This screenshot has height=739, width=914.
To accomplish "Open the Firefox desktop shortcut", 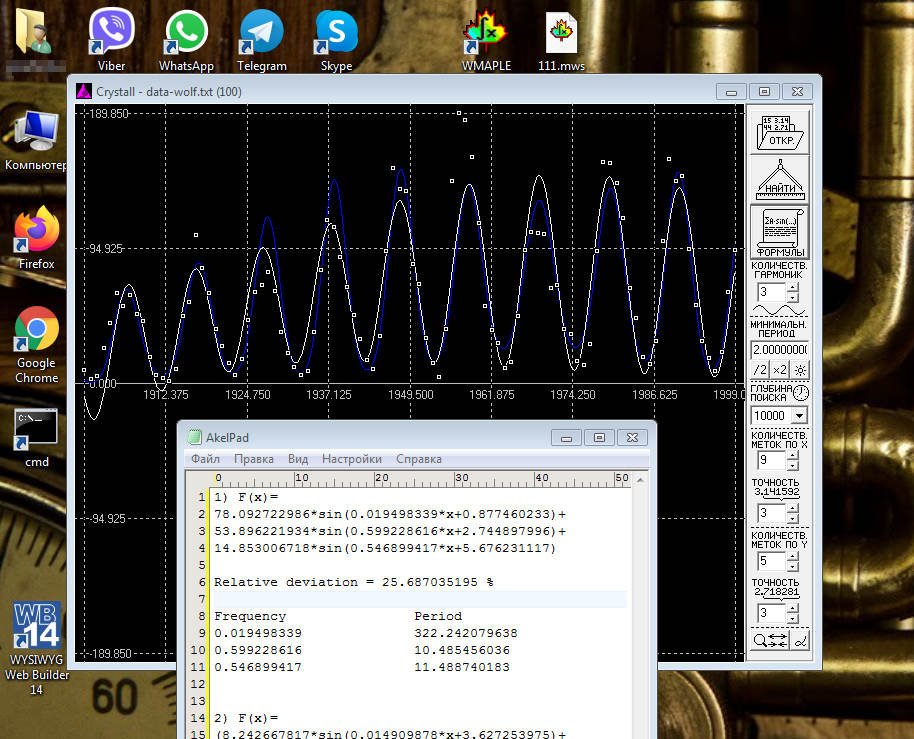I will 36,238.
